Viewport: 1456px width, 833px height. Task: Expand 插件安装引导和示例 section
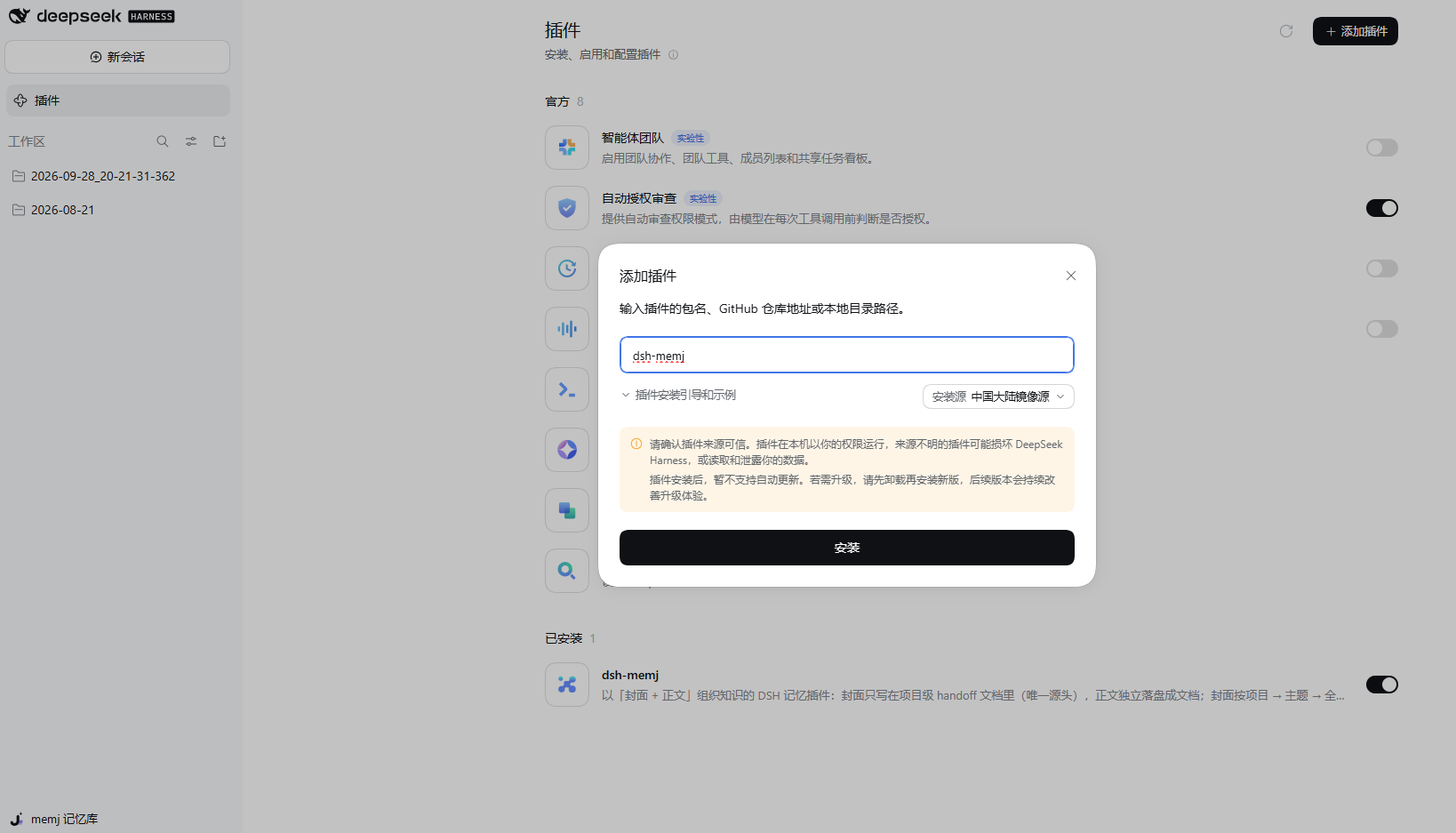678,395
